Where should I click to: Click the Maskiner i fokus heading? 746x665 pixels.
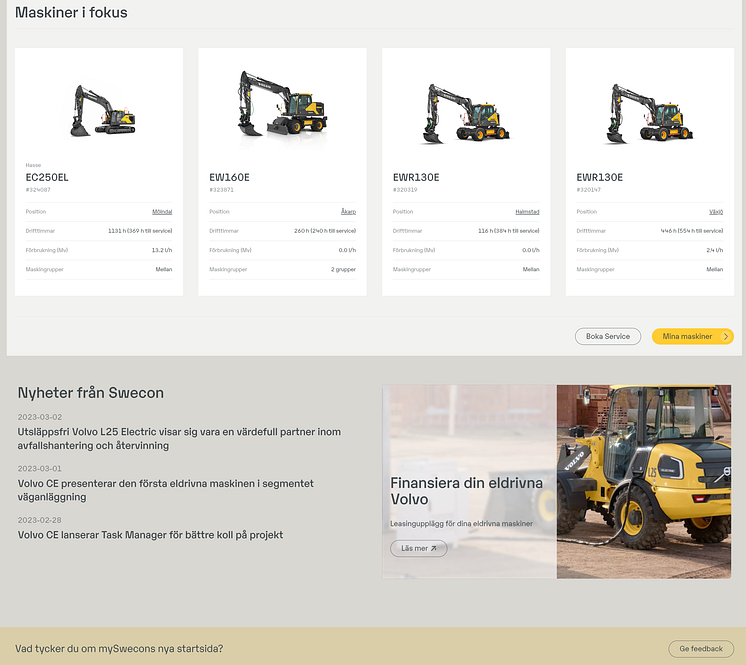[x=71, y=12]
